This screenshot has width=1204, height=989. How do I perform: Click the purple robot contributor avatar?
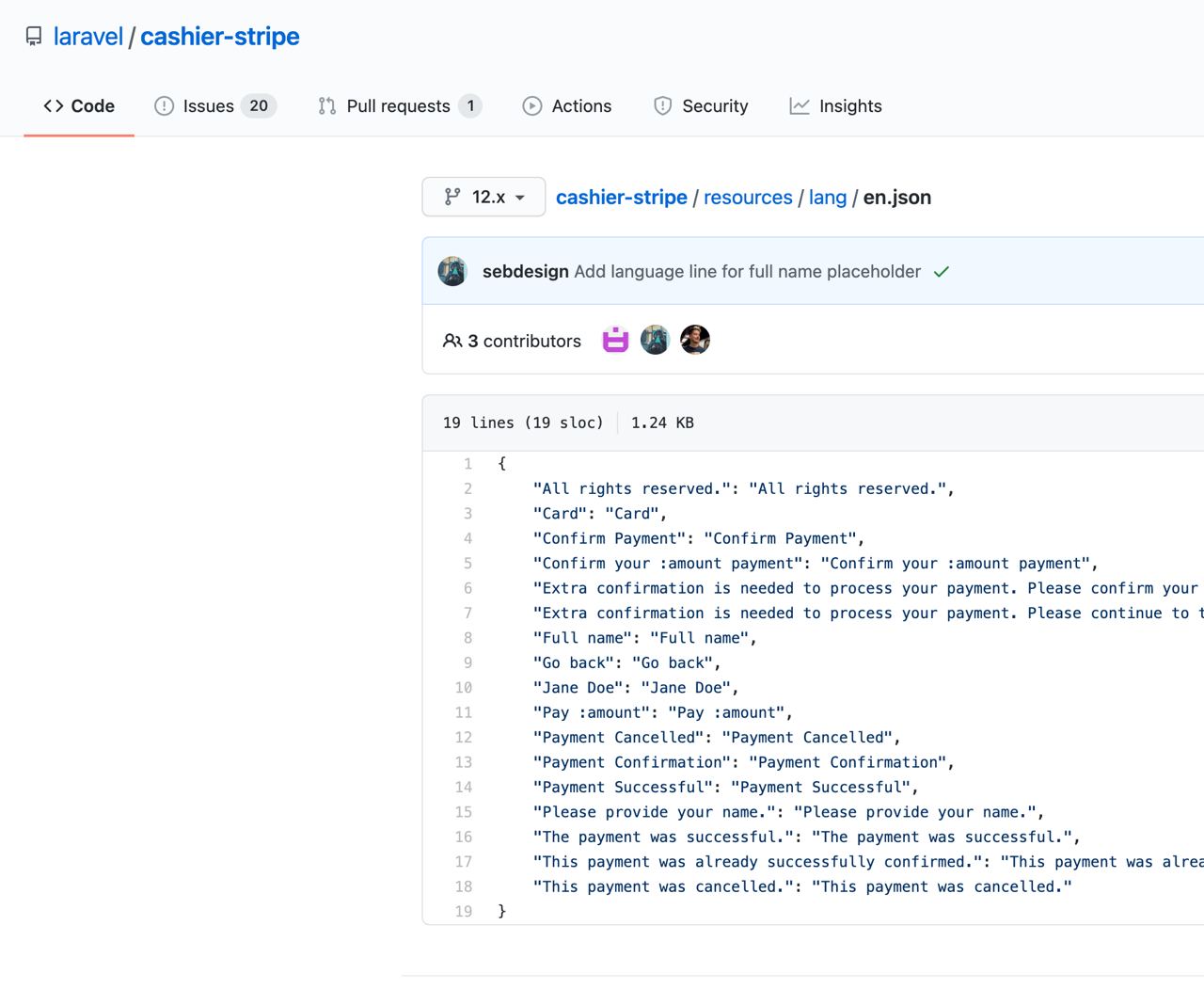(x=615, y=340)
